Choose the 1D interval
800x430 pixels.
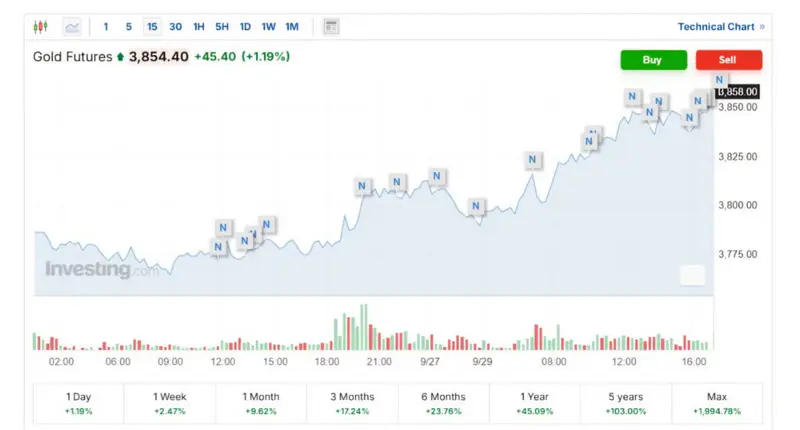[x=245, y=27]
